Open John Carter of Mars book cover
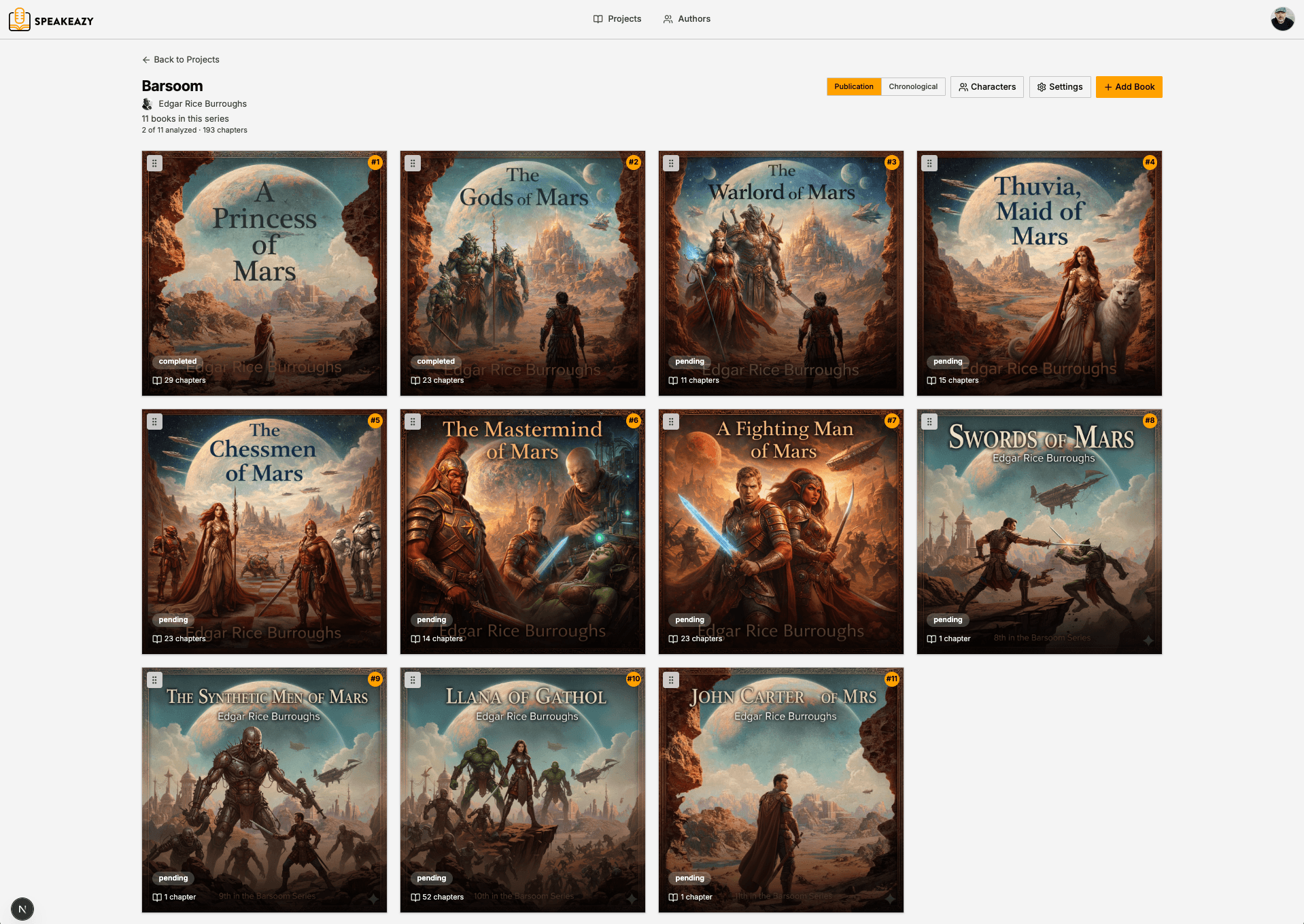Image resolution: width=1304 pixels, height=924 pixels. (780, 790)
